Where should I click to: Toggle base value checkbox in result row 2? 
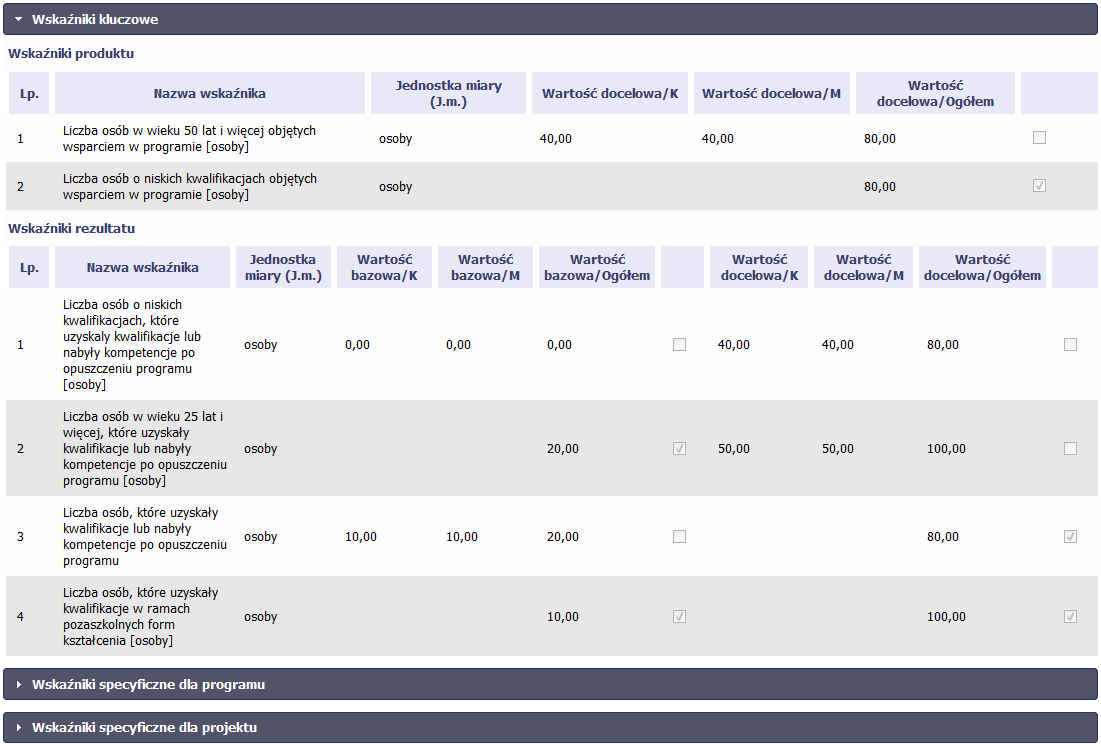(679, 449)
